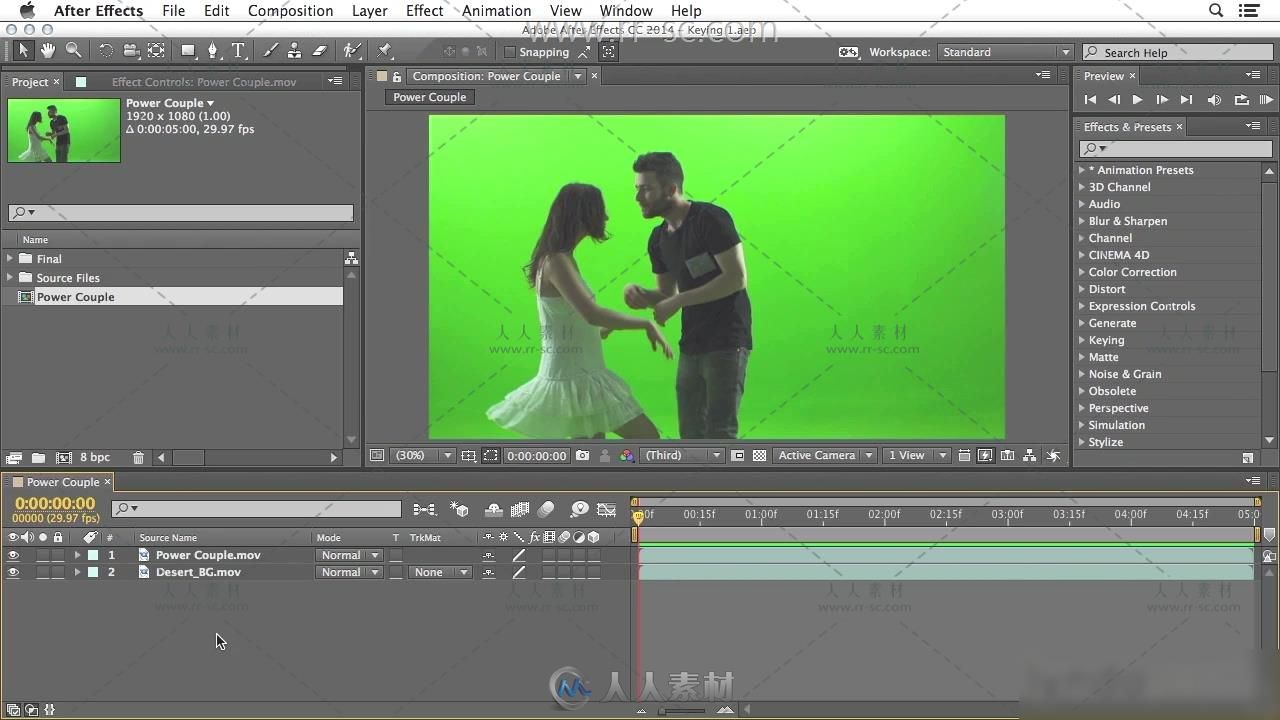Open the composition flowchart icon
This screenshot has width=1280, height=720.
[x=1030, y=455]
